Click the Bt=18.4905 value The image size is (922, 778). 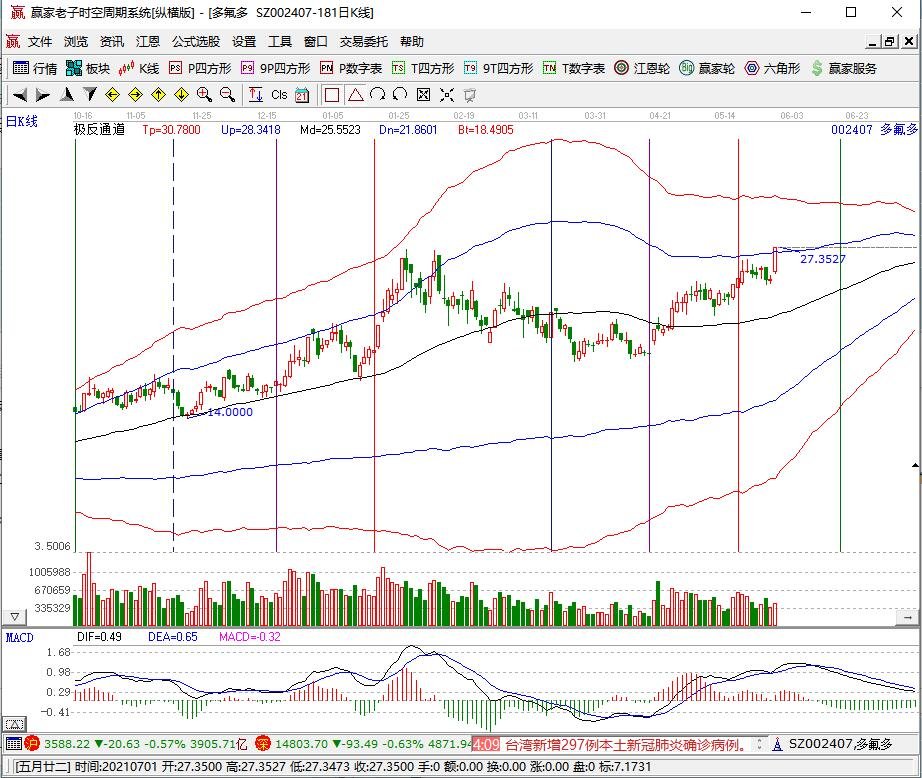coord(486,129)
